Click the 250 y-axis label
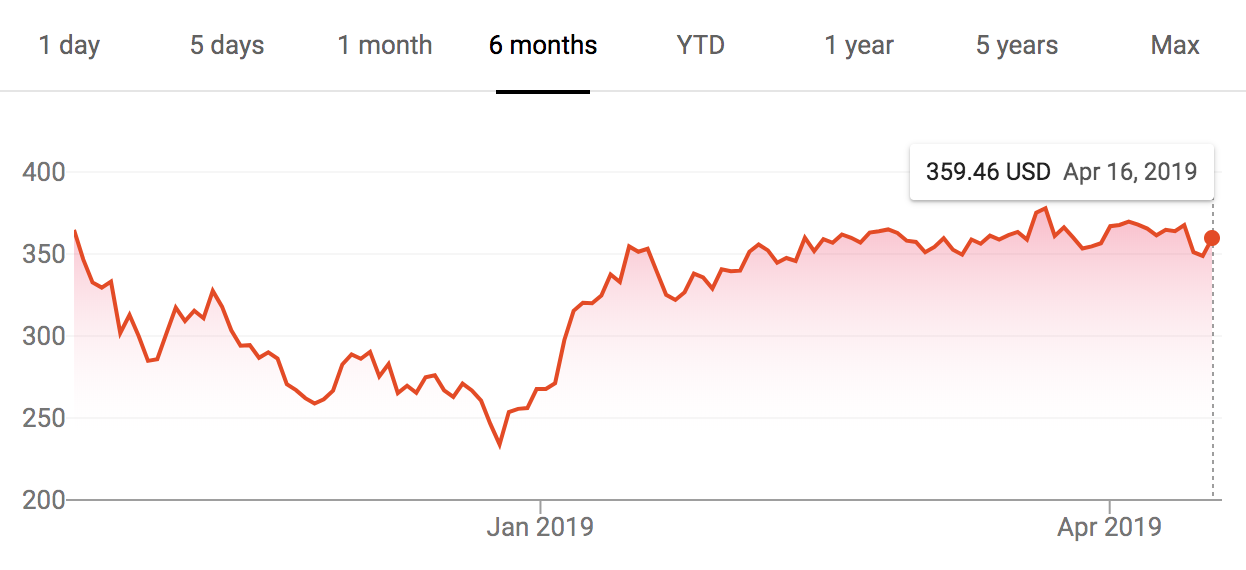Image resolution: width=1246 pixels, height=570 pixels. [43, 419]
